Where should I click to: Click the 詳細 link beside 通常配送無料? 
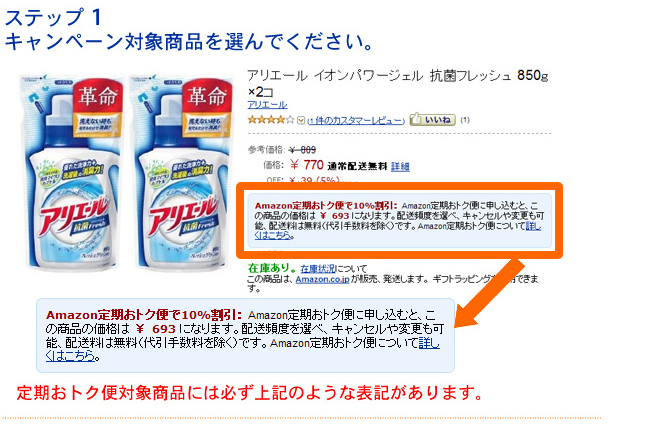click(400, 167)
